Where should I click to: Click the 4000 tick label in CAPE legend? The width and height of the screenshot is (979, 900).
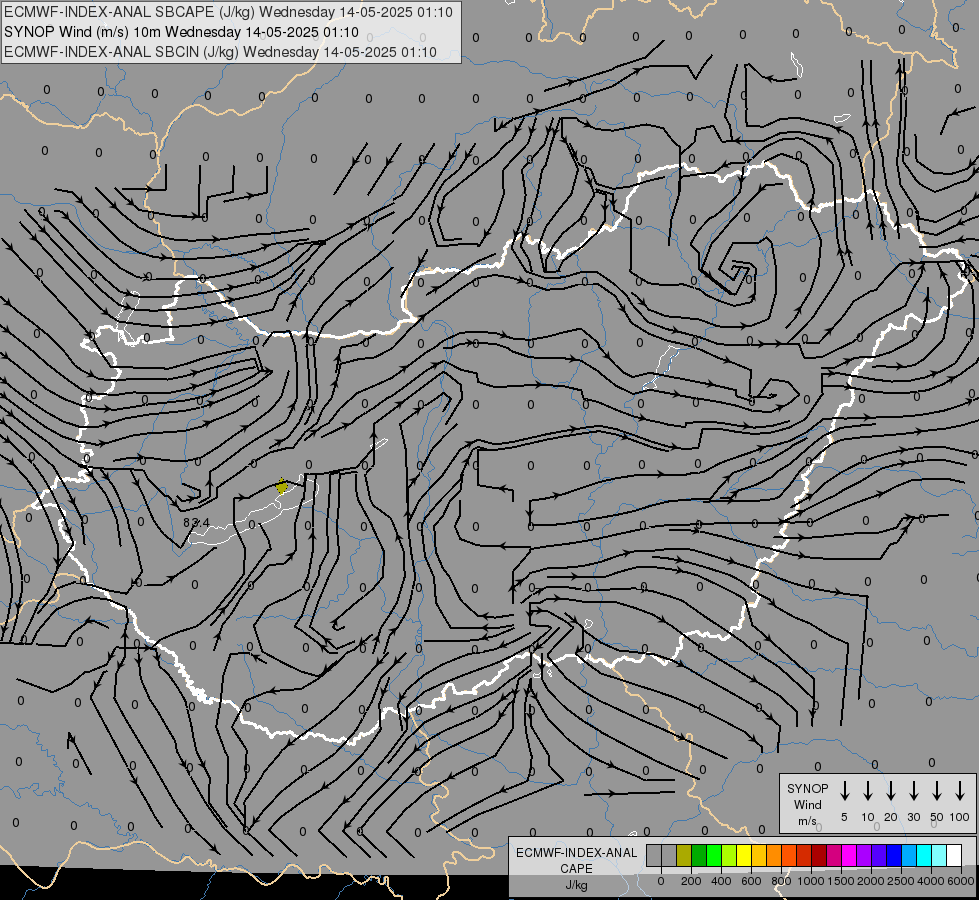click(x=931, y=881)
